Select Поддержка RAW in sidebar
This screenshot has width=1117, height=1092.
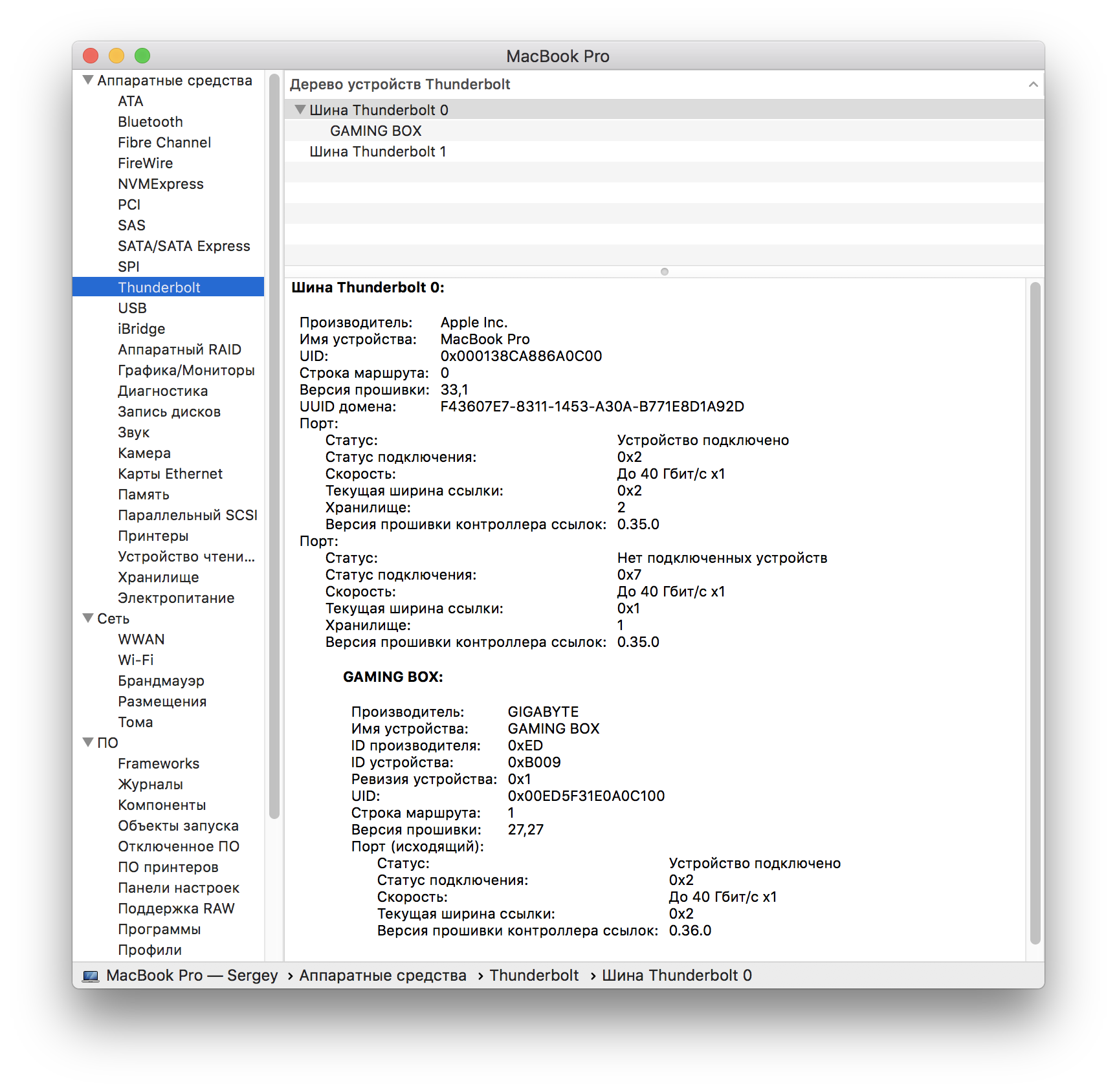point(176,908)
